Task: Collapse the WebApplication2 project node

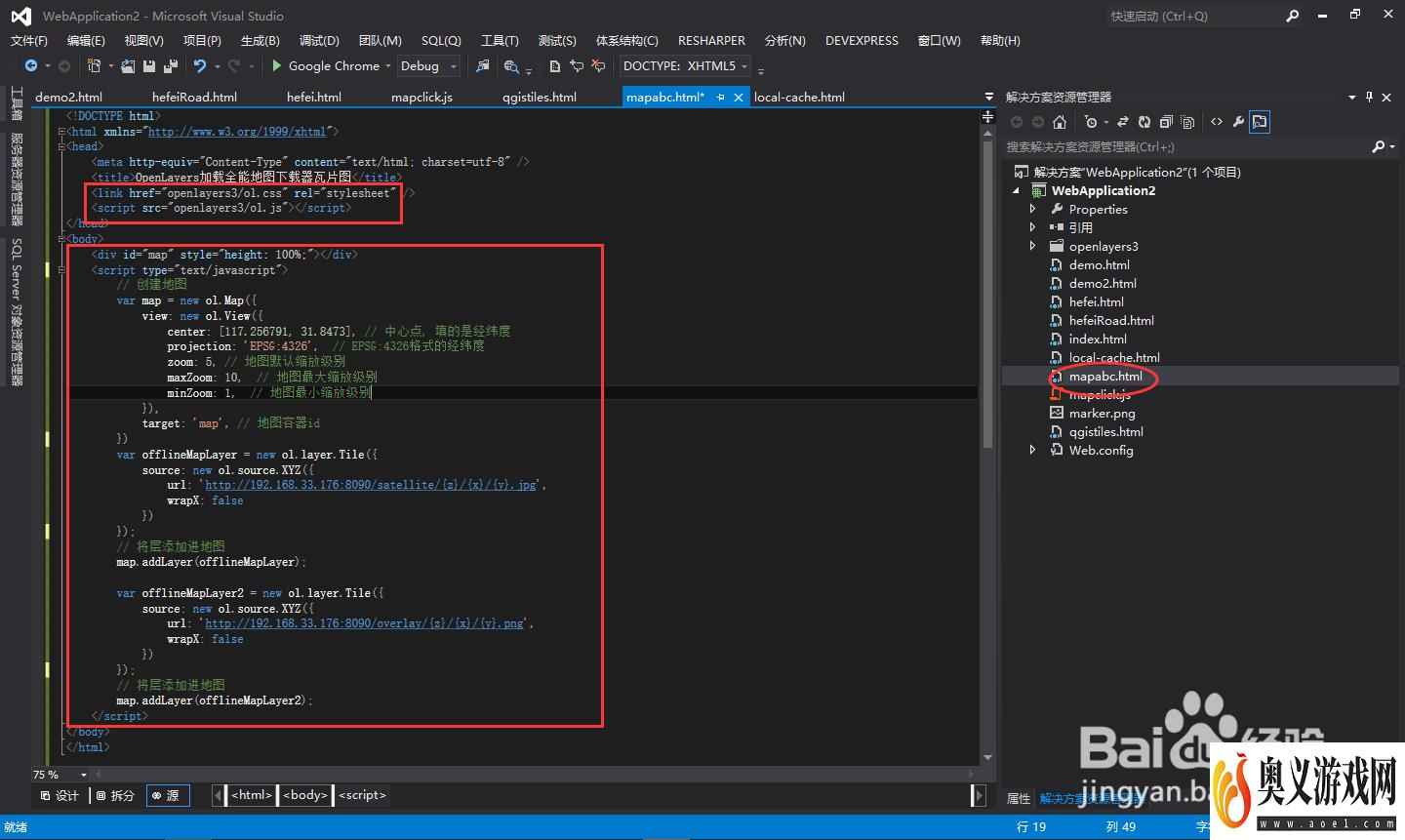Action: (1017, 191)
